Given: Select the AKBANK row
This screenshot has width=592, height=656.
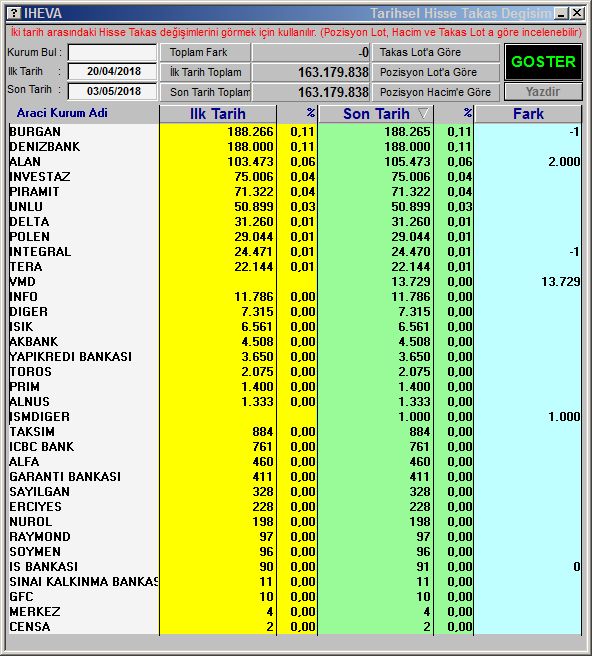Looking at the screenshot, I should pyautogui.click(x=295, y=342).
